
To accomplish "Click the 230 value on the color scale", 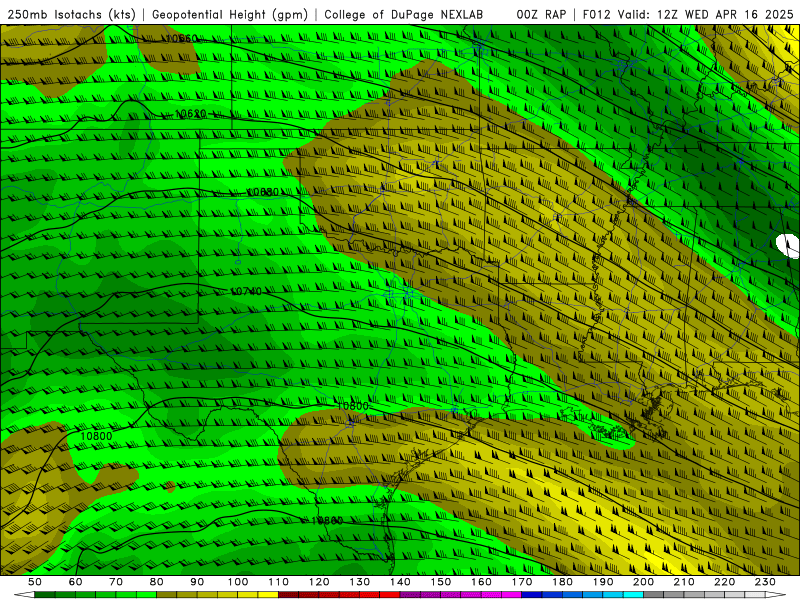I will [765, 582].
